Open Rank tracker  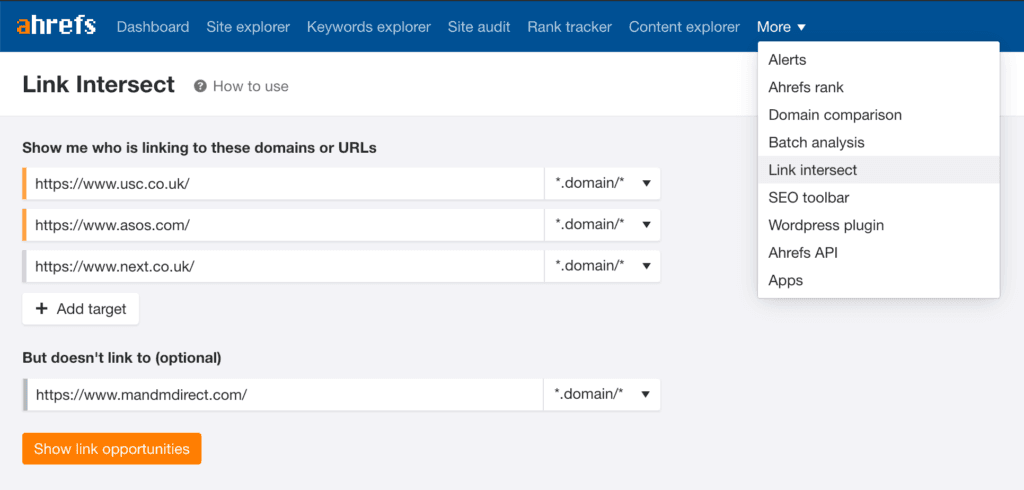coord(569,27)
